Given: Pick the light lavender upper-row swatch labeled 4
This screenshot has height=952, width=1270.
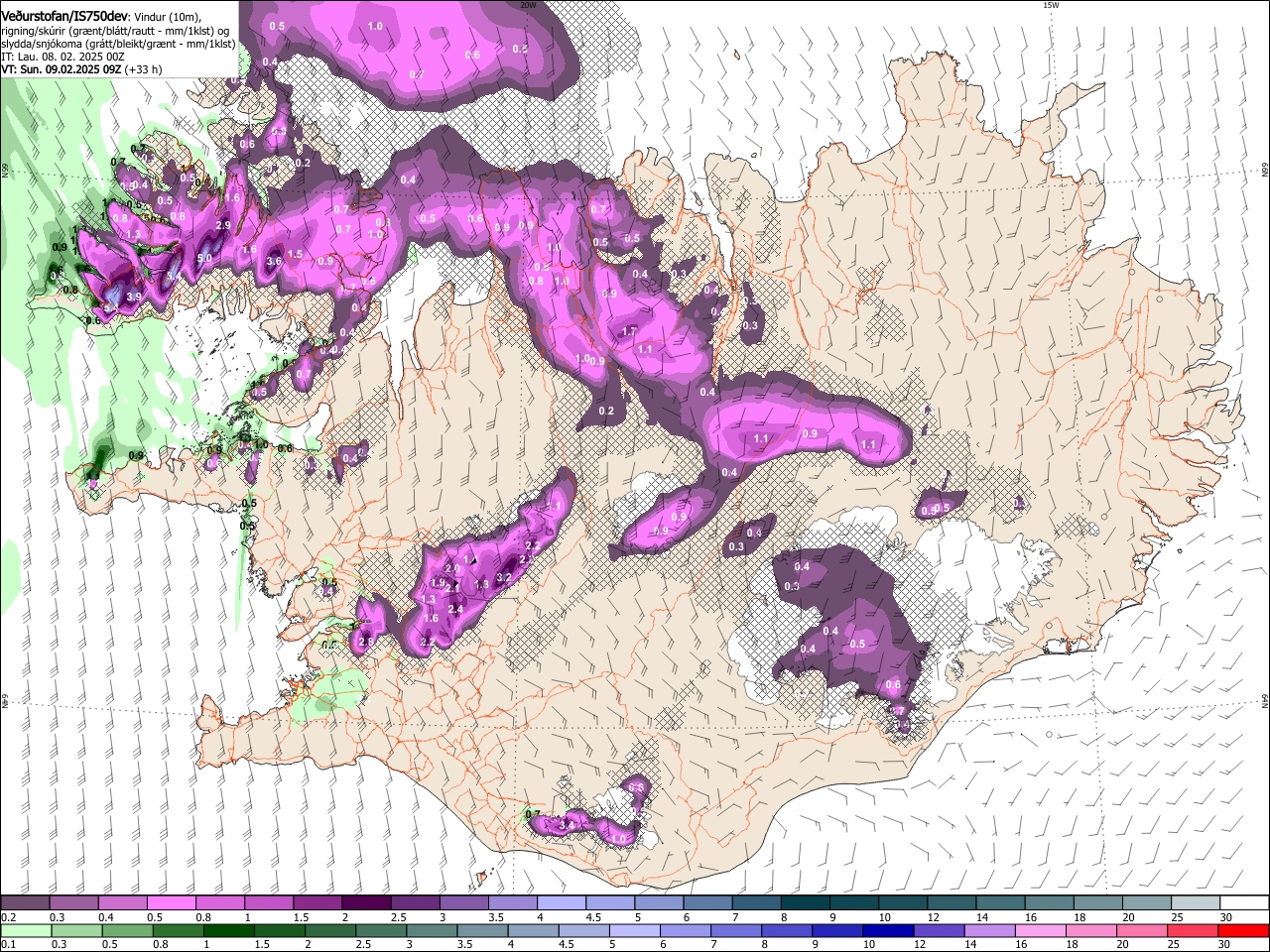Looking at the screenshot, I should click(x=562, y=903).
